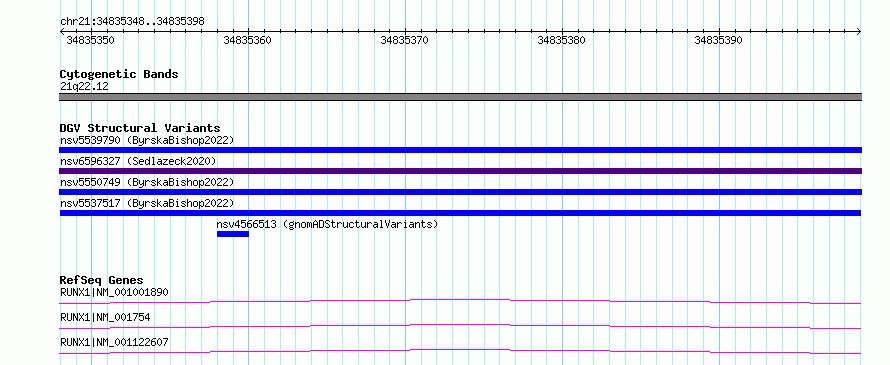Open variant nsv6596327 (Sedlazeck2020) label
This screenshot has width=890, height=365.
[138, 161]
